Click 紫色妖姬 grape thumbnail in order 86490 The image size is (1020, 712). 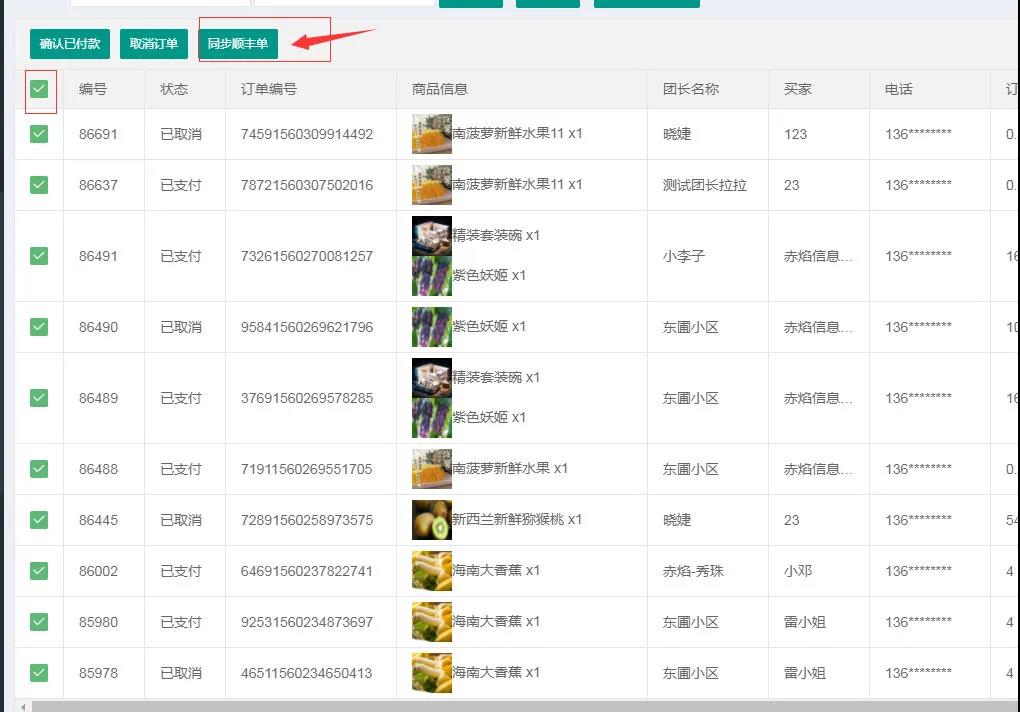[x=432, y=327]
